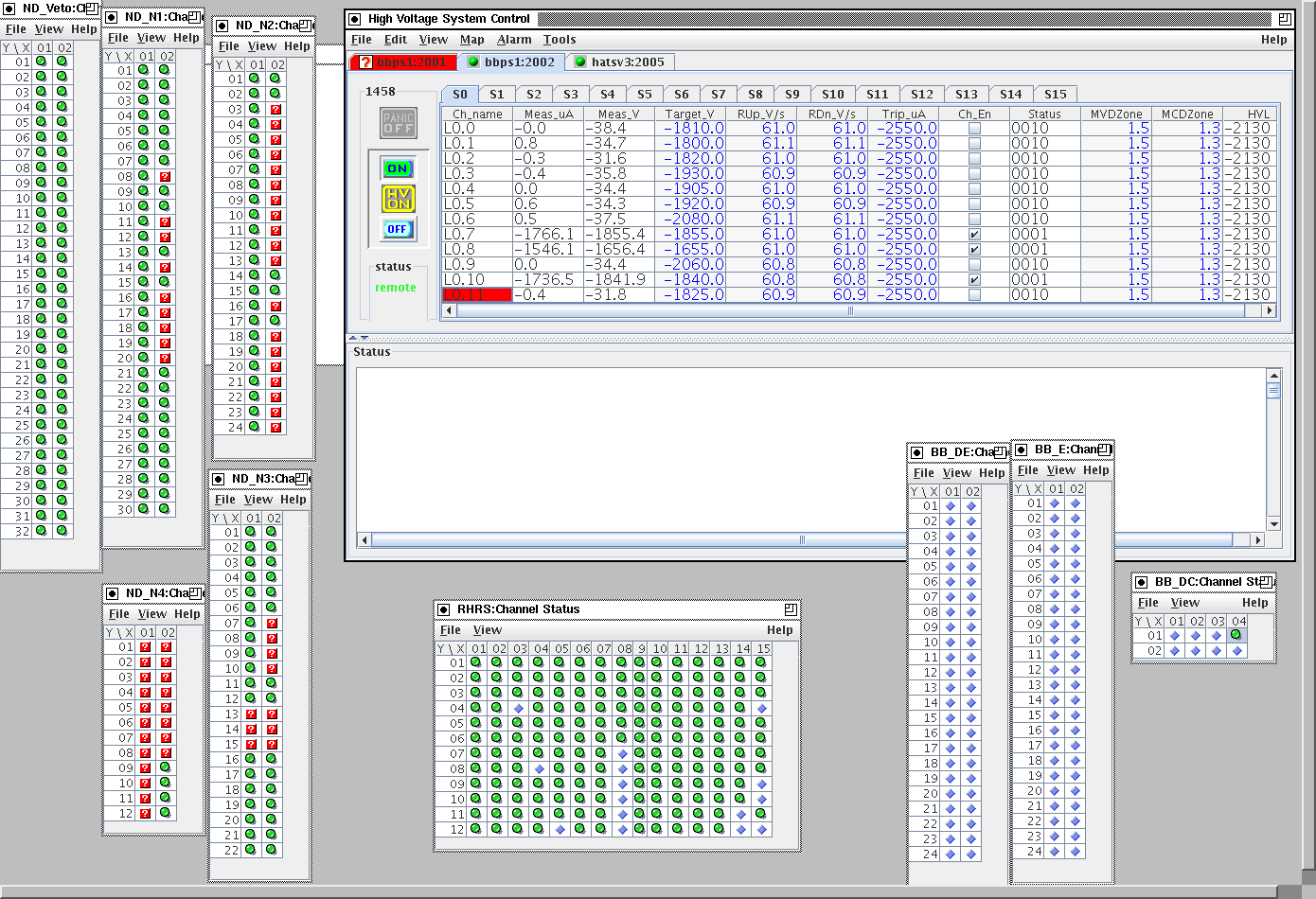Click BB_DC row 01 column 04 green indicator
This screenshot has height=899, width=1316.
coord(1236,635)
